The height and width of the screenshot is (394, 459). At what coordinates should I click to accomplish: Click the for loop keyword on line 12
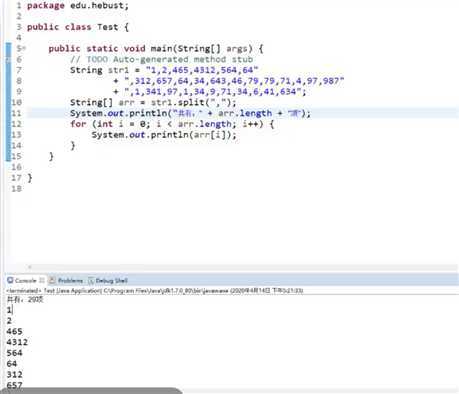[78, 124]
